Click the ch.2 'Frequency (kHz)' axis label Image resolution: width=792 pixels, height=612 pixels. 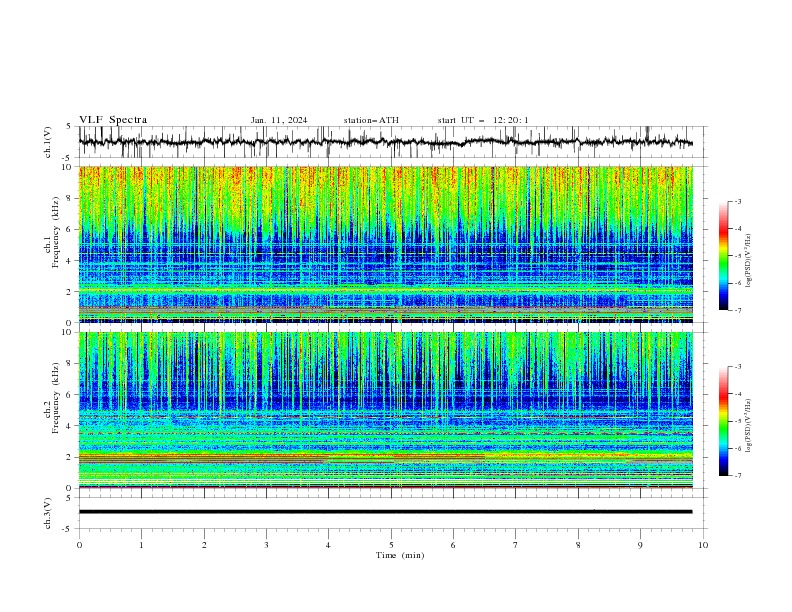[56, 398]
